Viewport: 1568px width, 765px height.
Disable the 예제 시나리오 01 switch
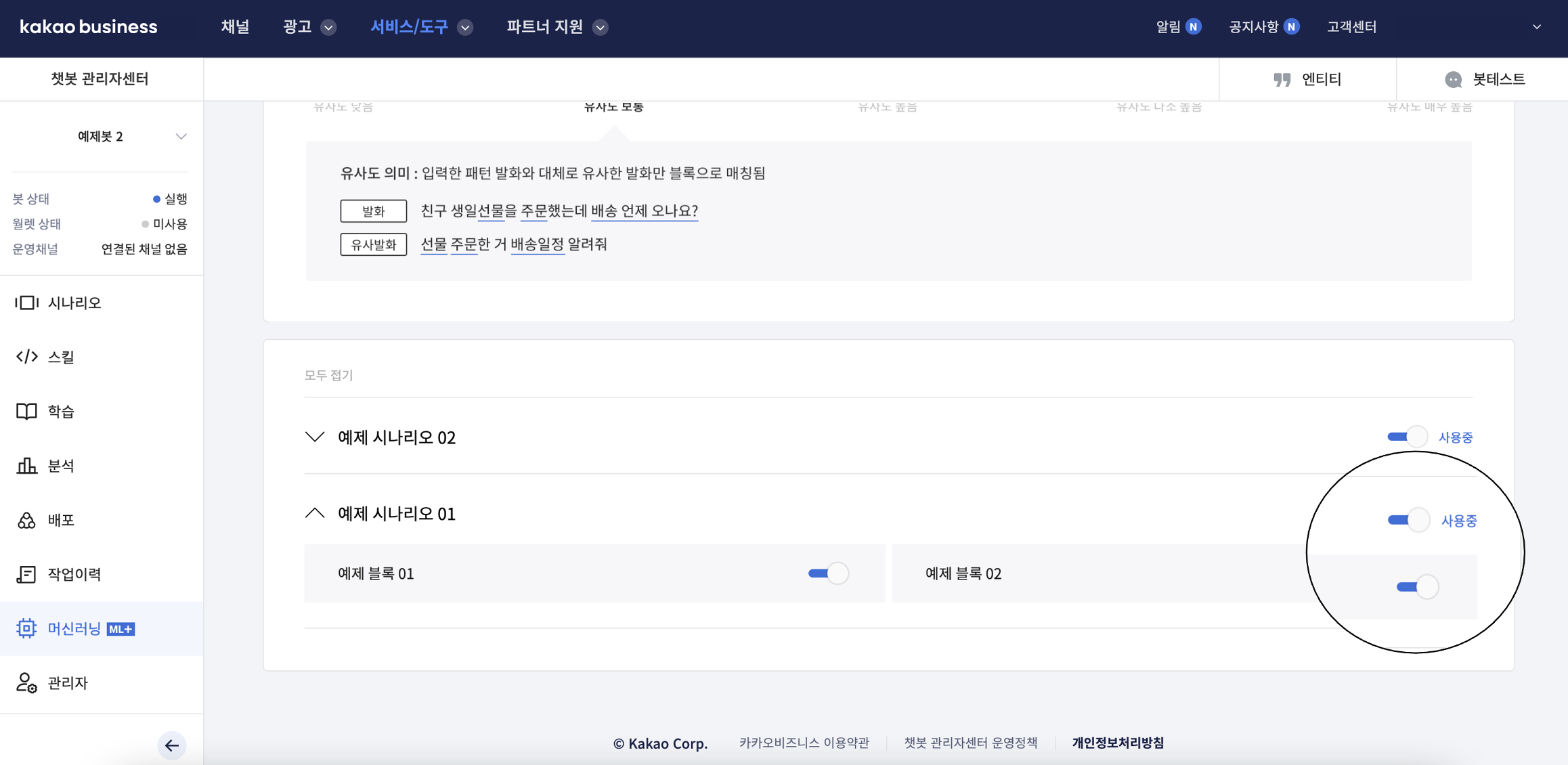click(x=1408, y=520)
